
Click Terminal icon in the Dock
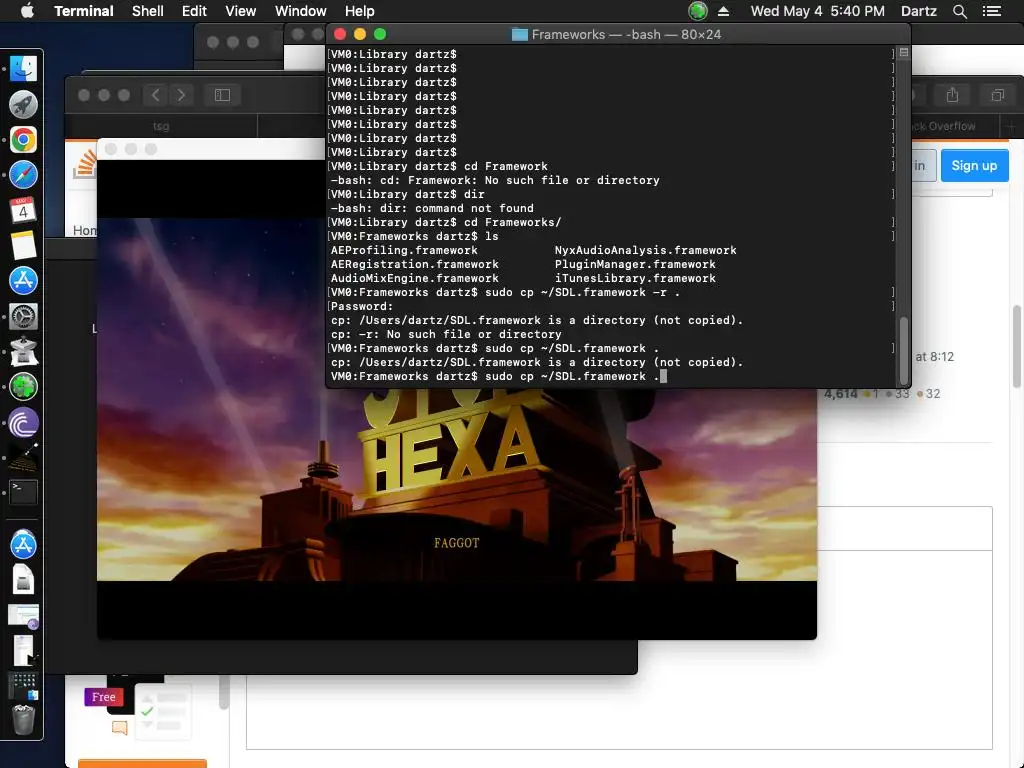[x=23, y=492]
